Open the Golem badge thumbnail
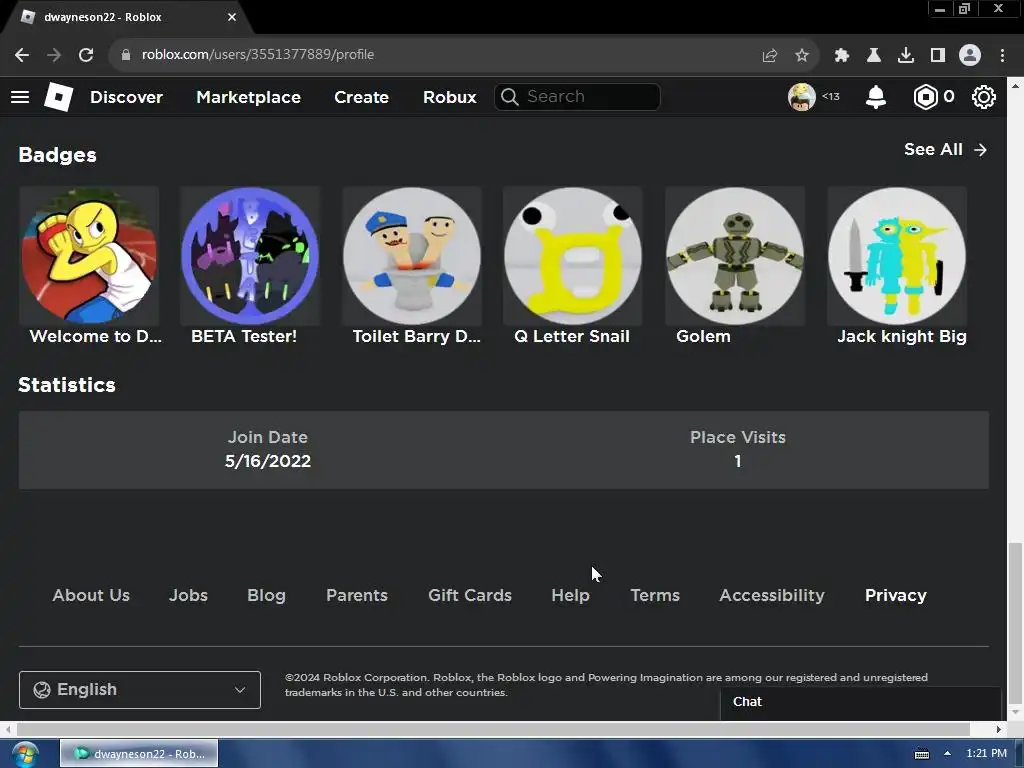Screen dimensions: 1024x768 (x=735, y=256)
